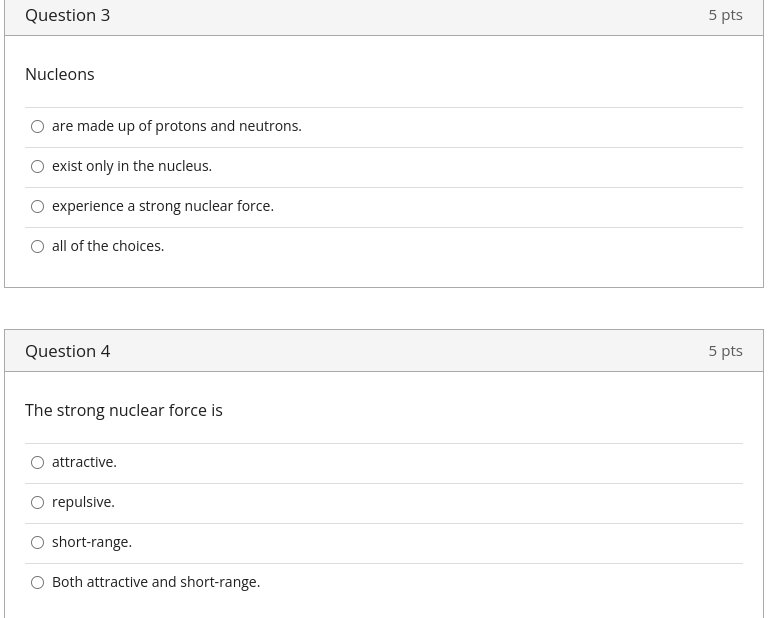The width and height of the screenshot is (769, 618).
Task: Click the '5 pts' label of Question 4
Action: click(725, 351)
